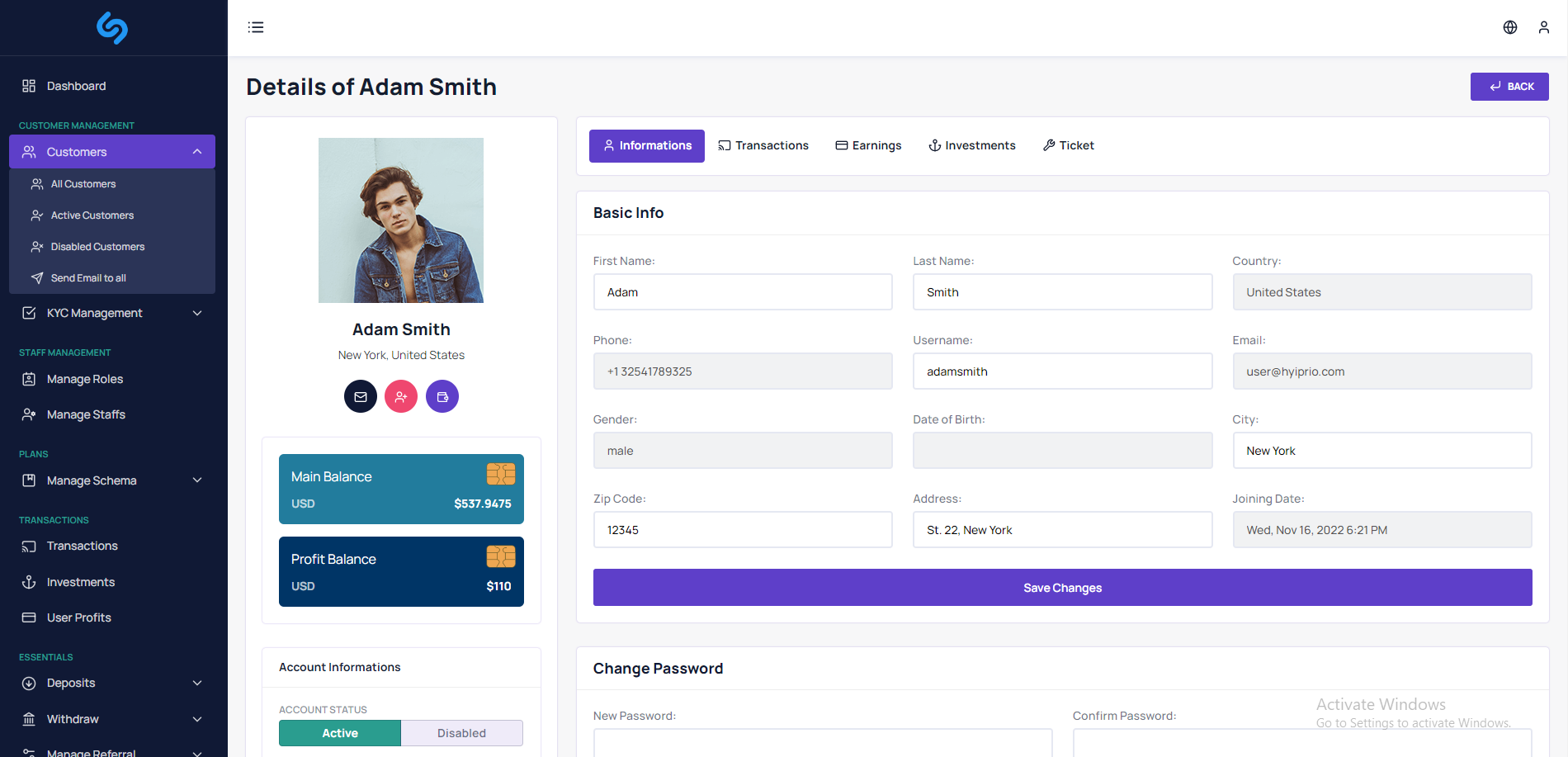Open Dashboard from the sidebar
This screenshot has height=757, width=1568.
(76, 86)
